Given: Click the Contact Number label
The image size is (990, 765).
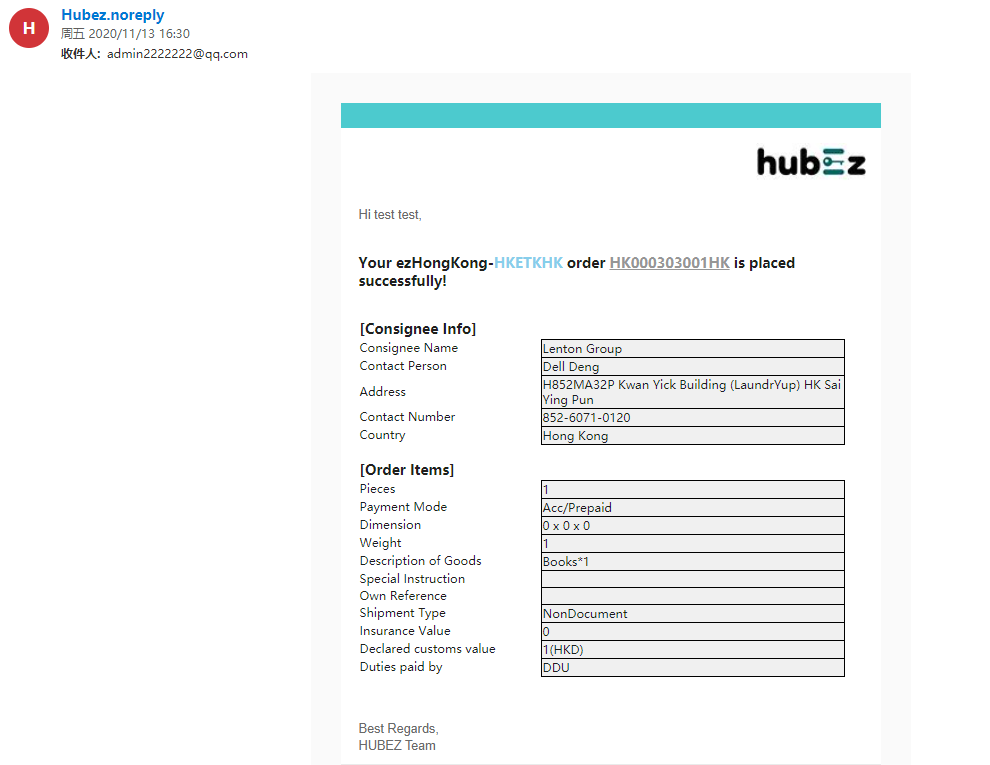Looking at the screenshot, I should coord(407,417).
